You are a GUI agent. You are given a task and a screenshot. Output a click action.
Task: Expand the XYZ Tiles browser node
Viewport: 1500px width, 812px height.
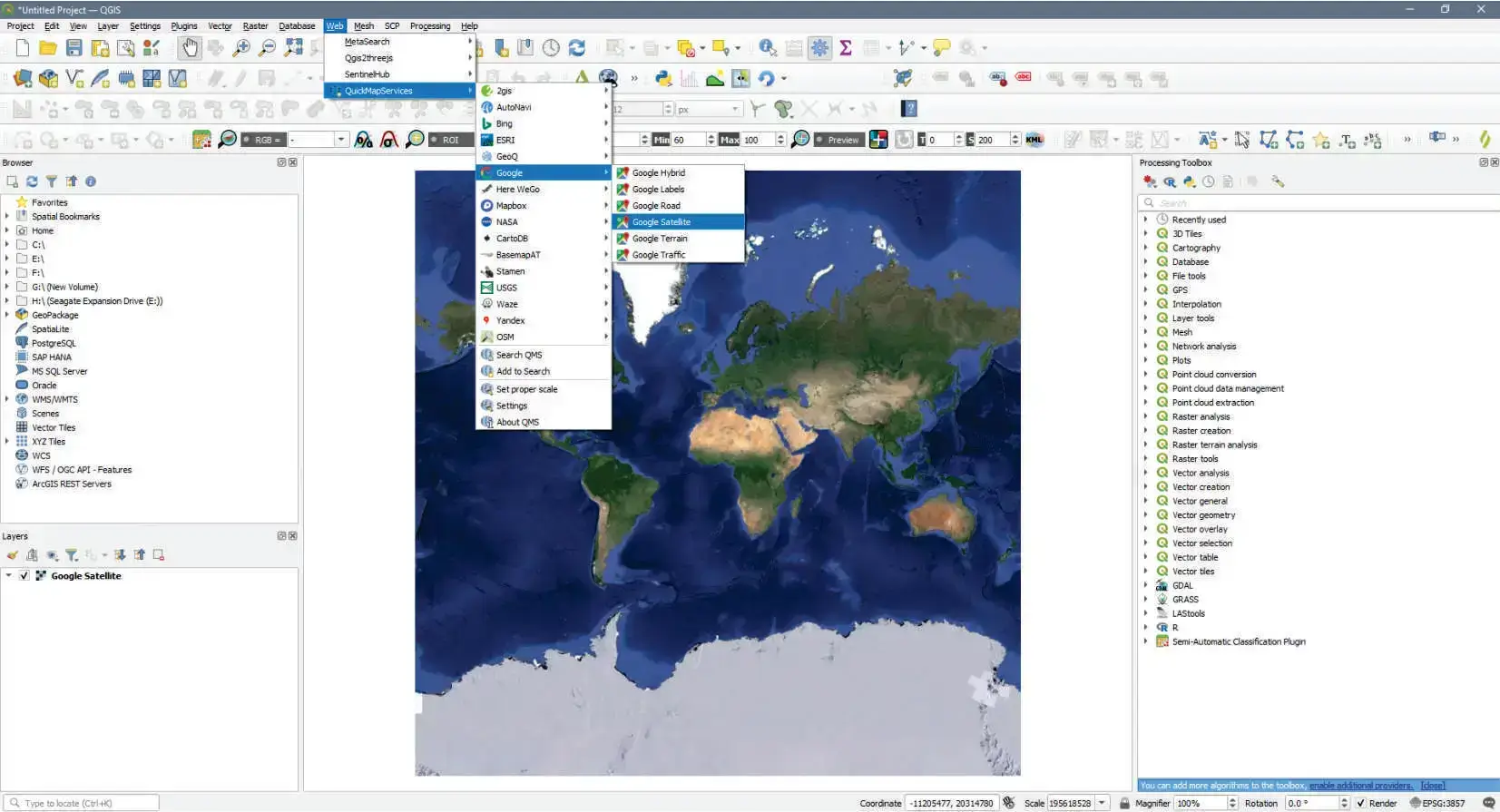click(7, 442)
